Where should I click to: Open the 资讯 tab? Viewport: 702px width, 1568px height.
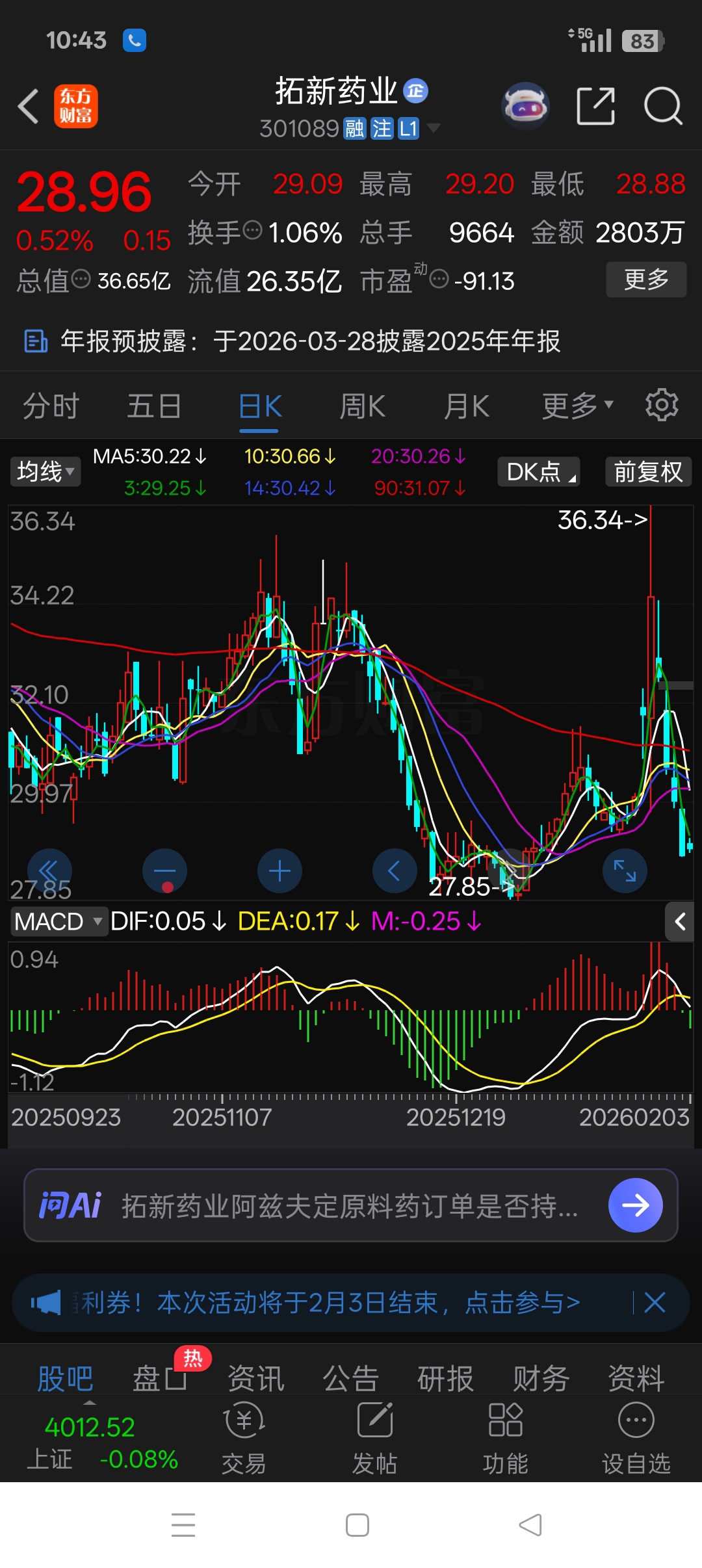pyautogui.click(x=256, y=1378)
